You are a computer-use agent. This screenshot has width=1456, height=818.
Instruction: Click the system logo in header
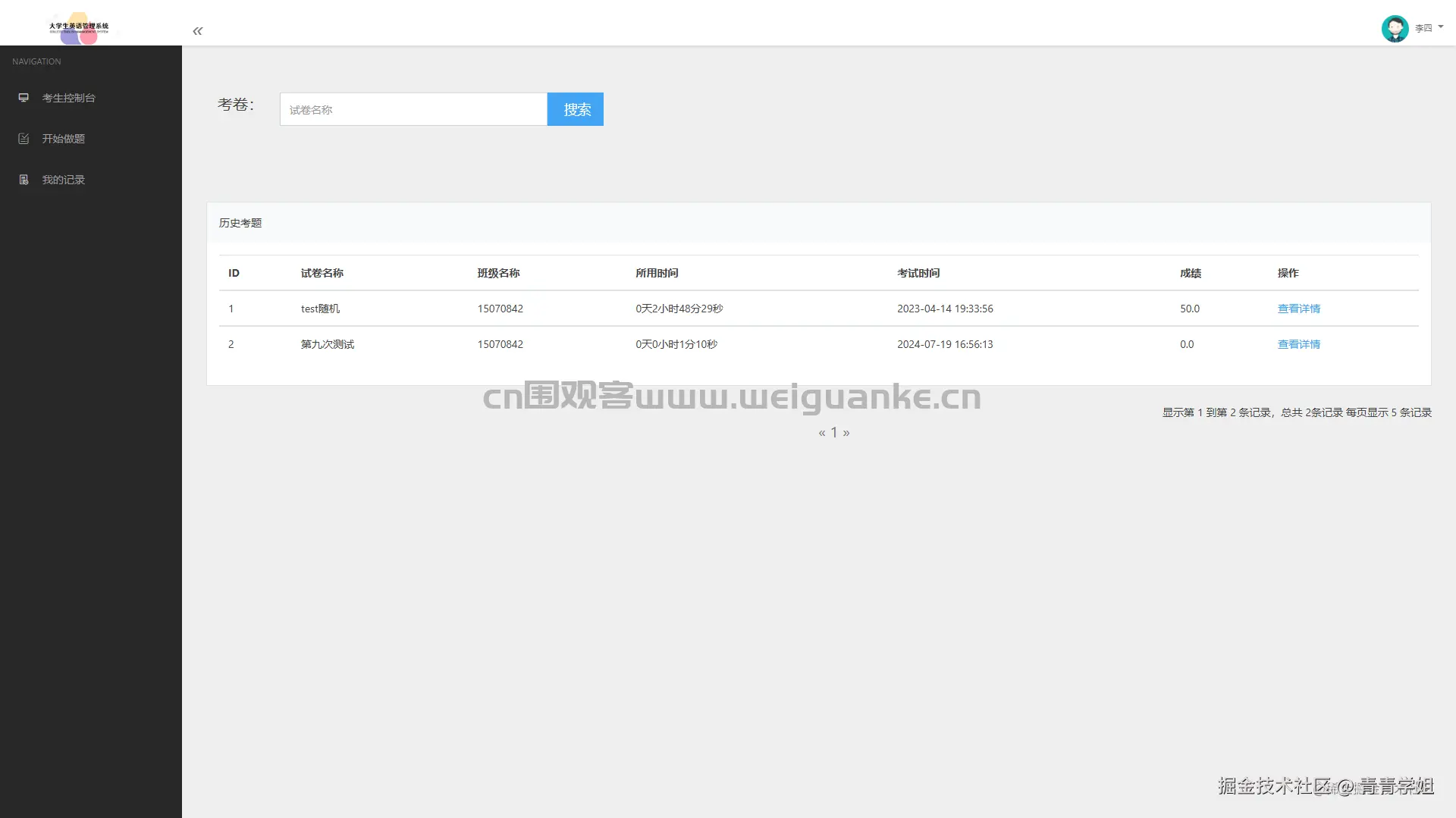[x=79, y=27]
